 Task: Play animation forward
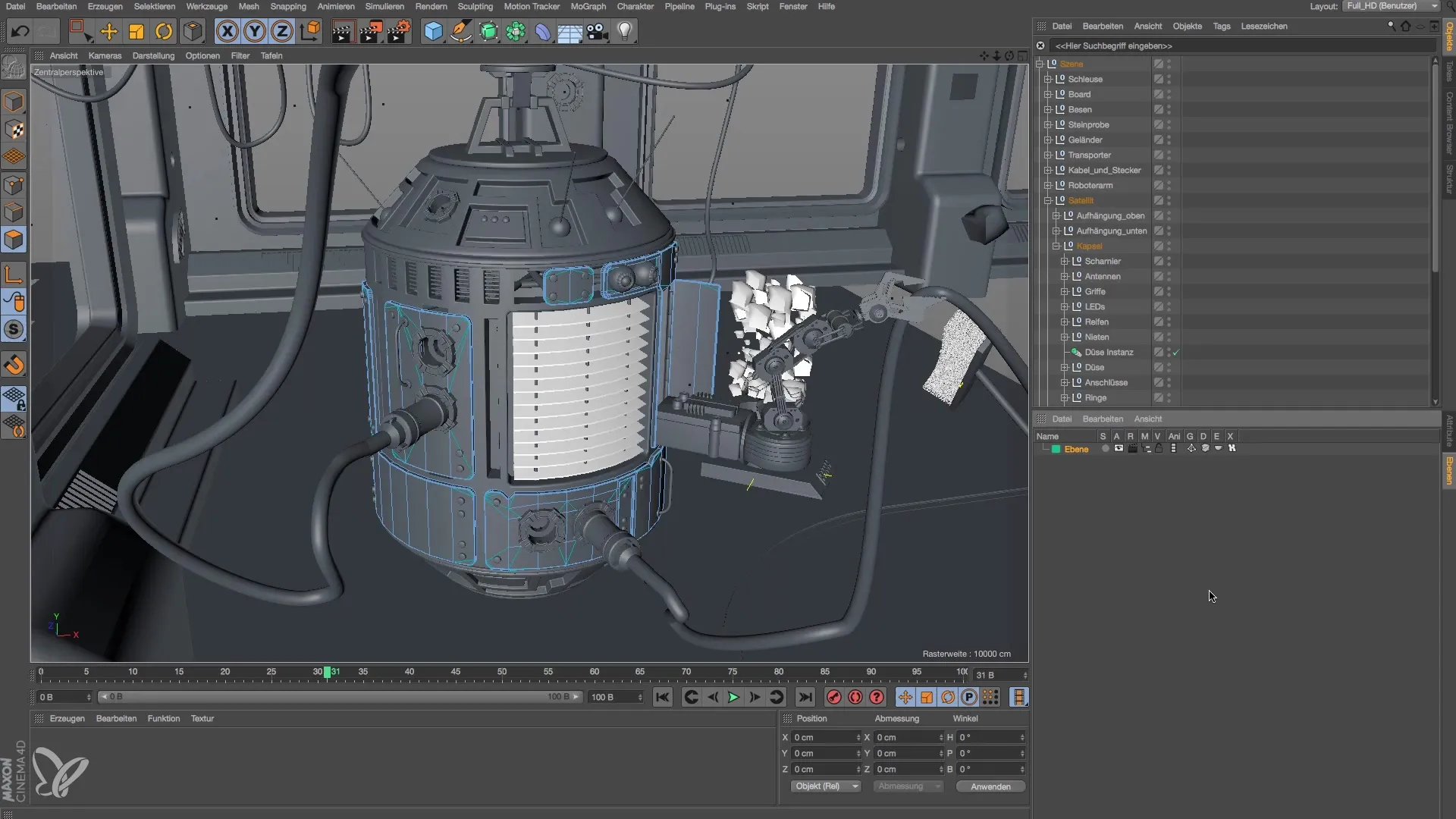click(x=733, y=697)
